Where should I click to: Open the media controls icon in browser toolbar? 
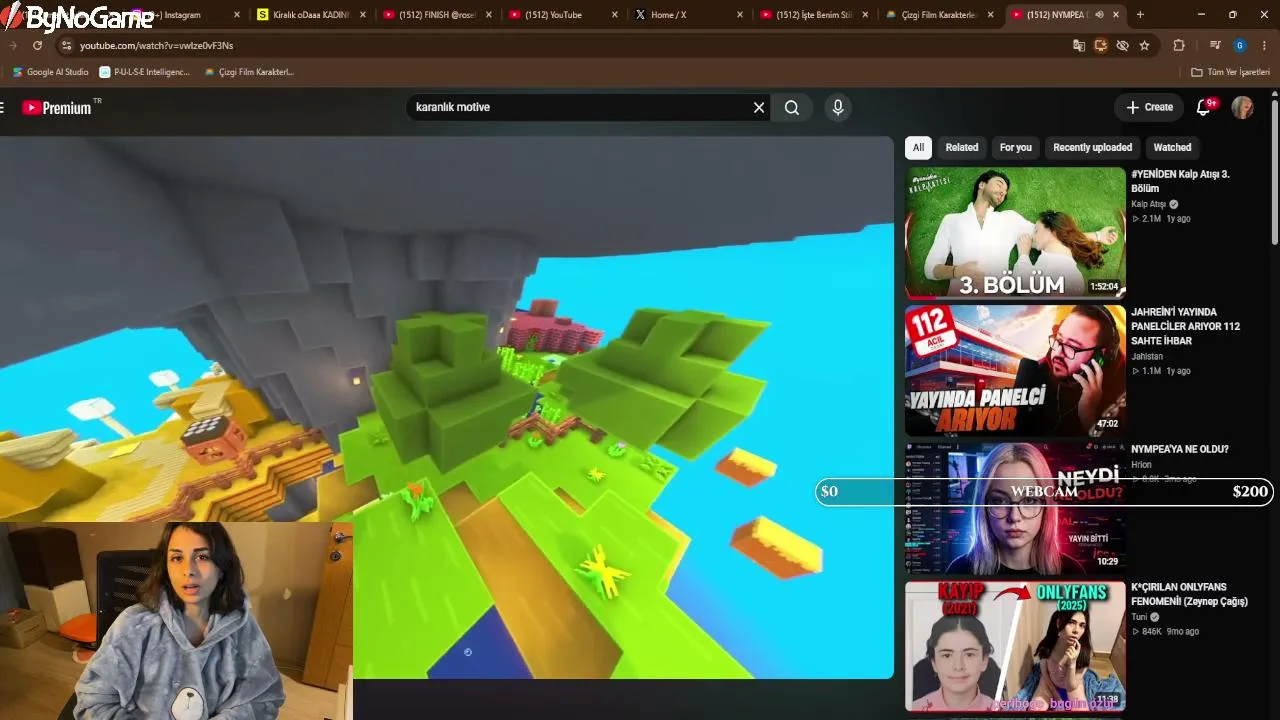(x=1215, y=45)
